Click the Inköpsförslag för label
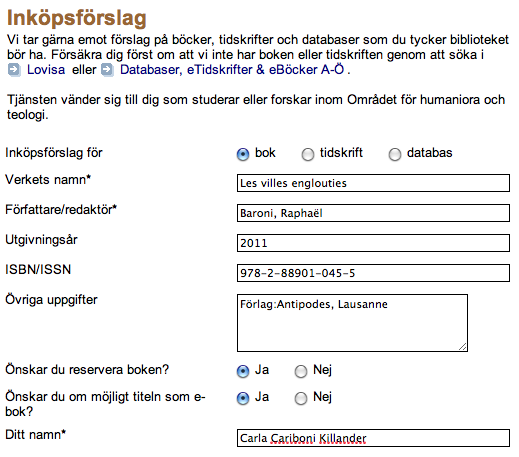This screenshot has height=457, width=519. [54, 153]
